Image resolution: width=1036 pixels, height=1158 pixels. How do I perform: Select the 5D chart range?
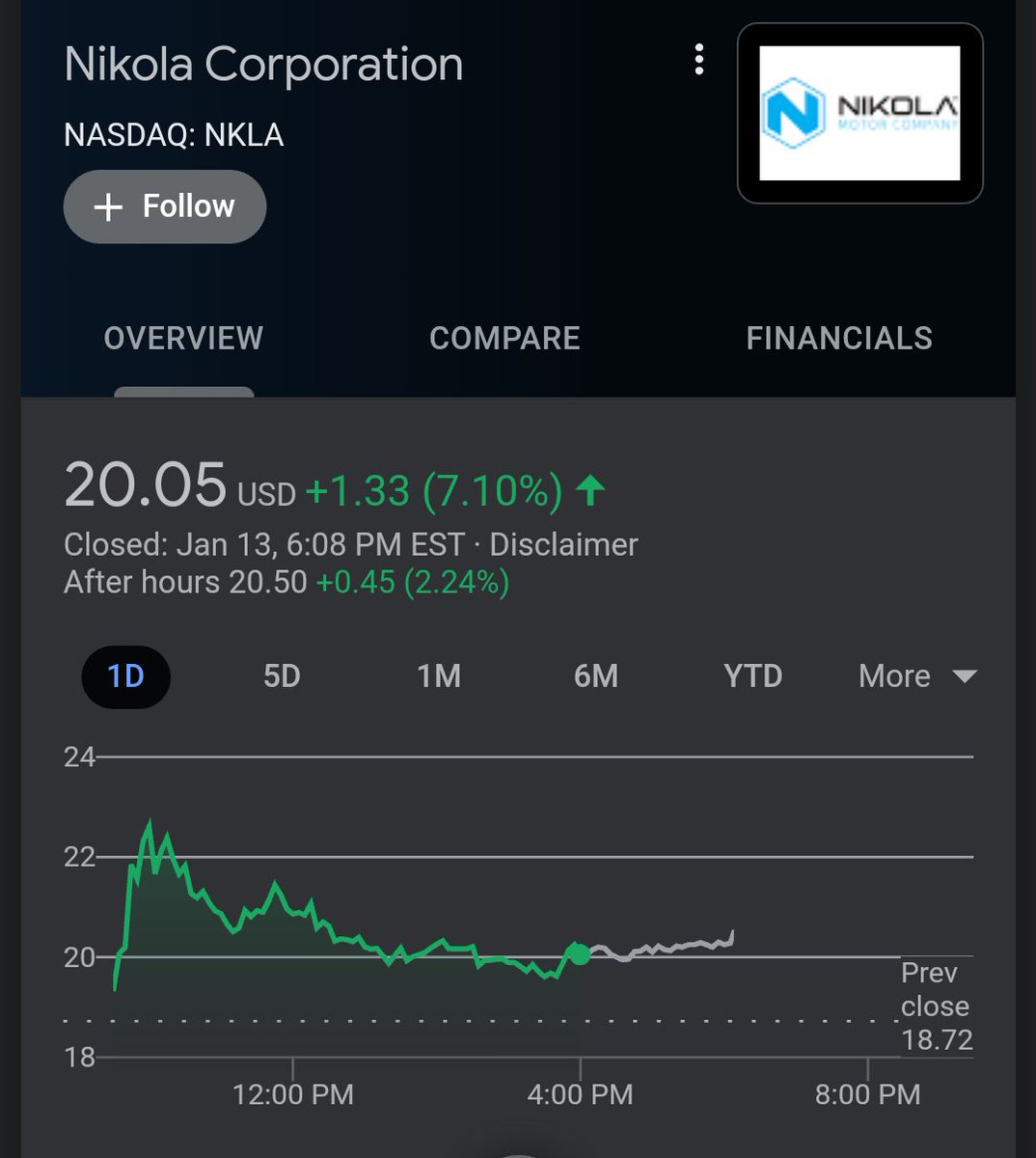(x=282, y=675)
